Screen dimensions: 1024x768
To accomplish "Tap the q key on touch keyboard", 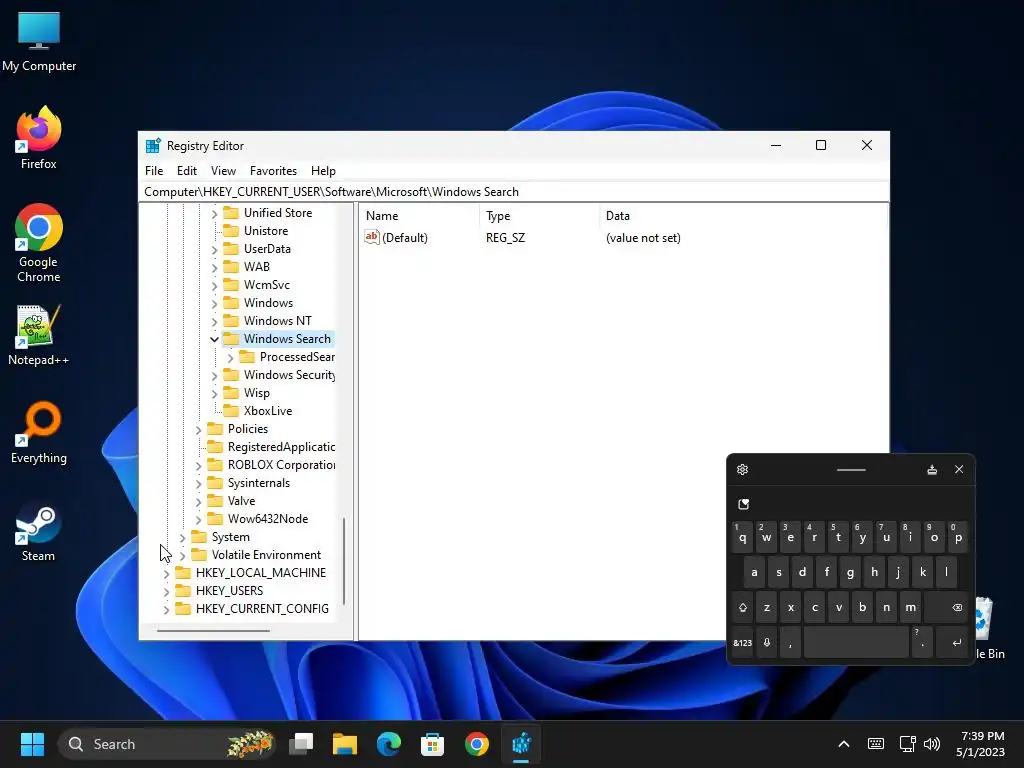I will 743,537.
